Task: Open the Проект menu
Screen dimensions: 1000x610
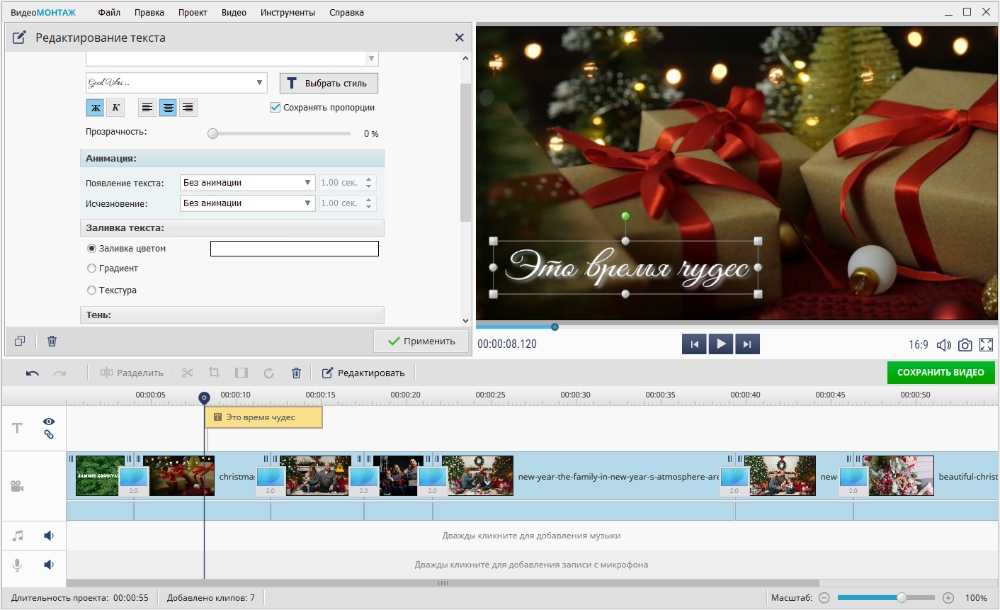Action: pos(193,13)
